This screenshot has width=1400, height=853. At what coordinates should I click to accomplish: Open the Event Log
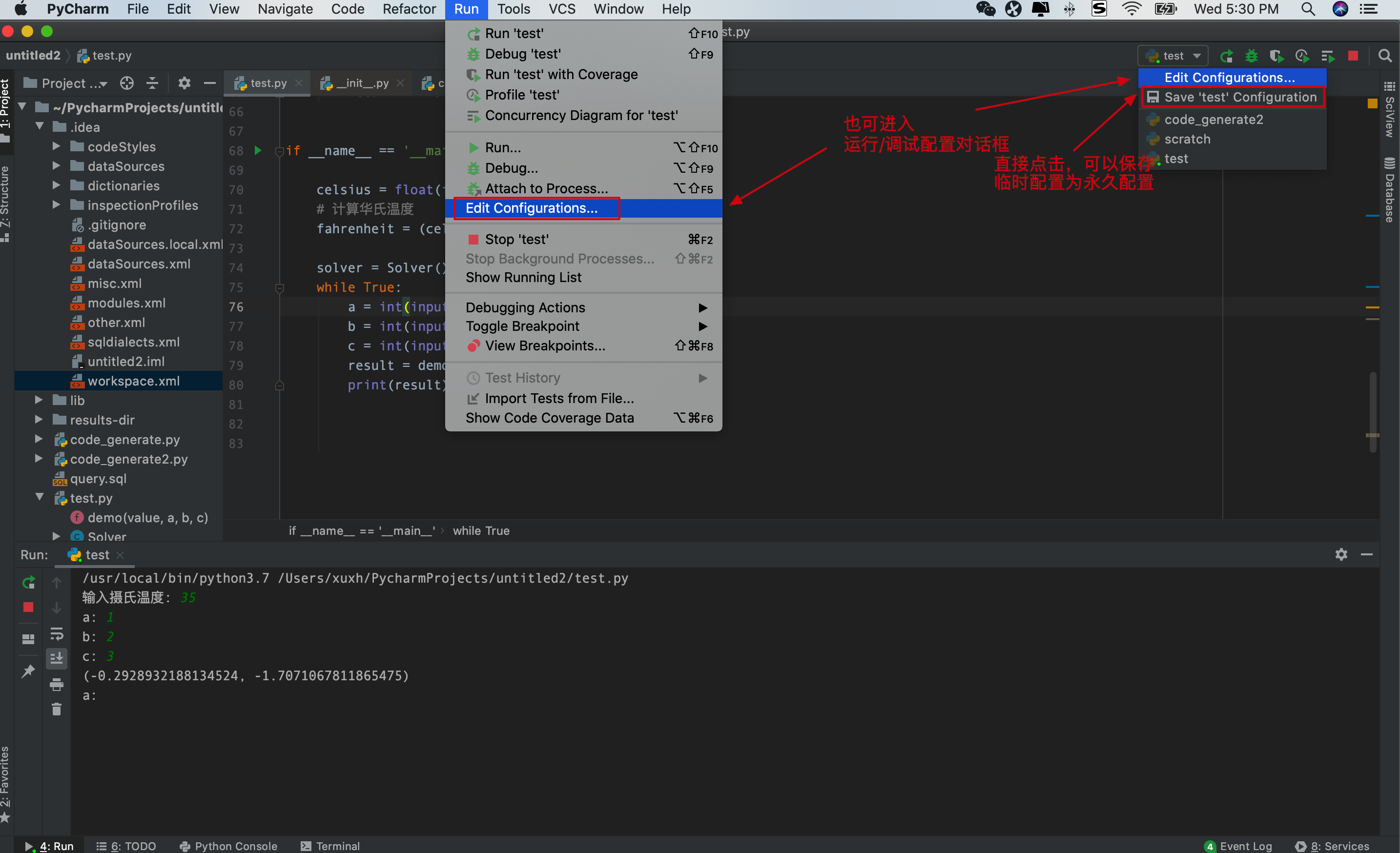point(1238,846)
